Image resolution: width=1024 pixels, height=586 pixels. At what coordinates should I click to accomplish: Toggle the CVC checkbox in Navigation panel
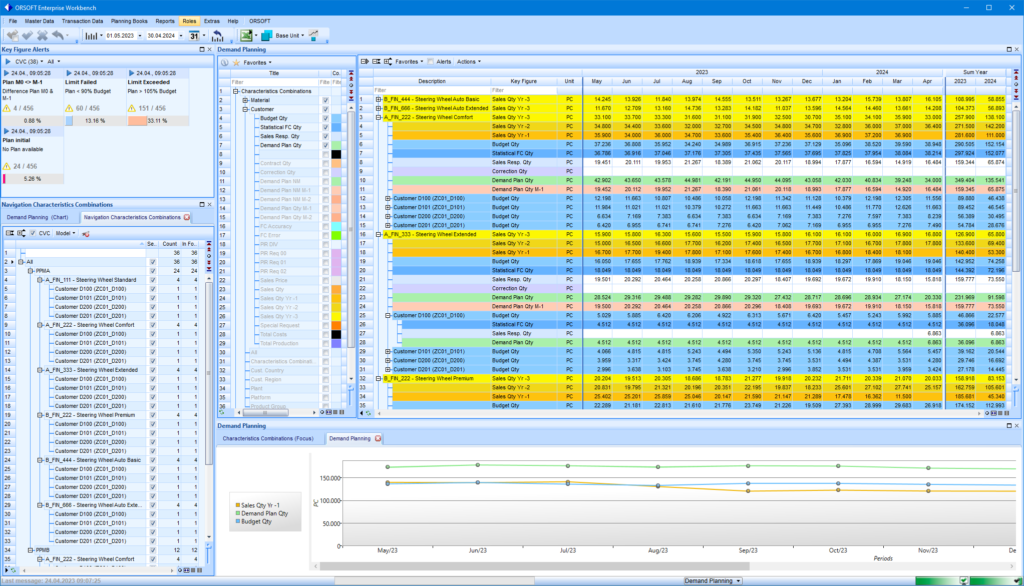[33, 233]
